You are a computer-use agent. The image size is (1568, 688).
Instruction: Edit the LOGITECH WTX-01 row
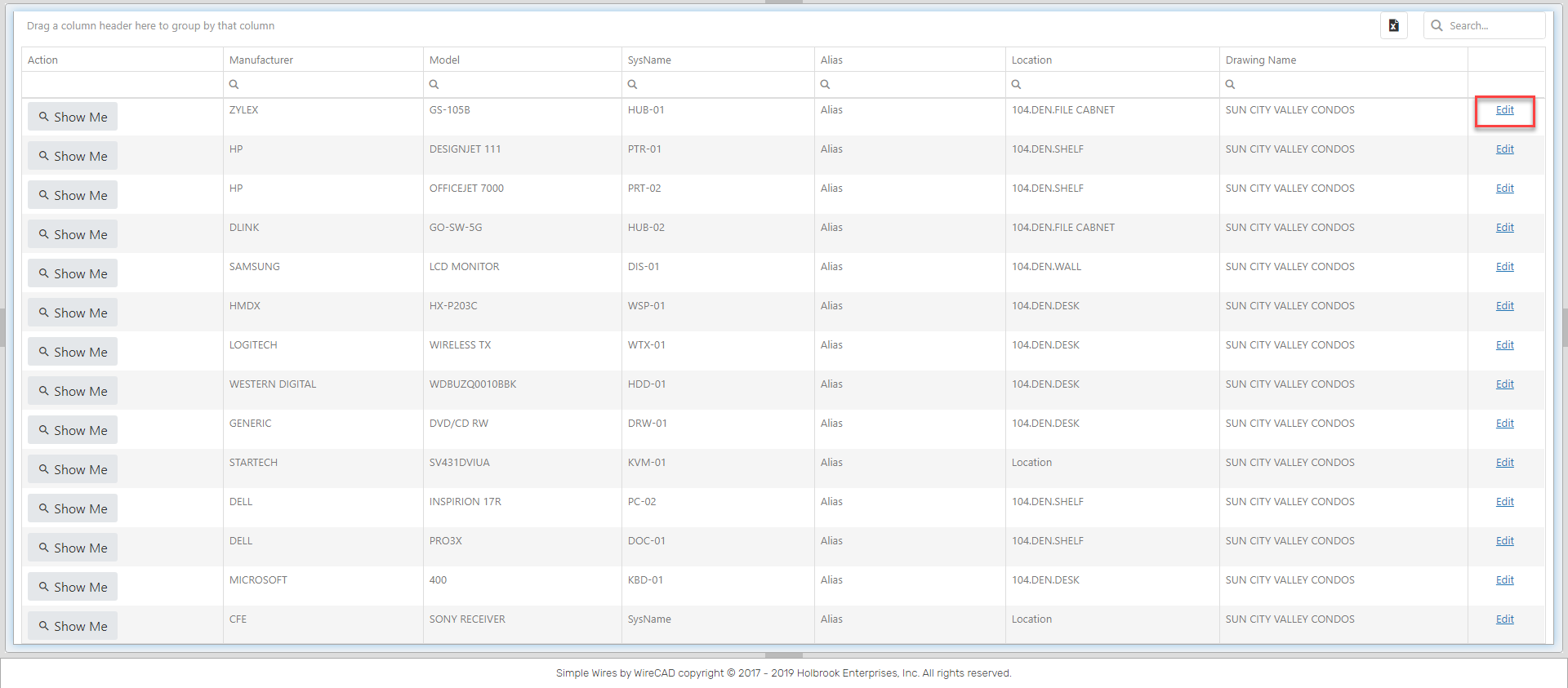[x=1504, y=345]
